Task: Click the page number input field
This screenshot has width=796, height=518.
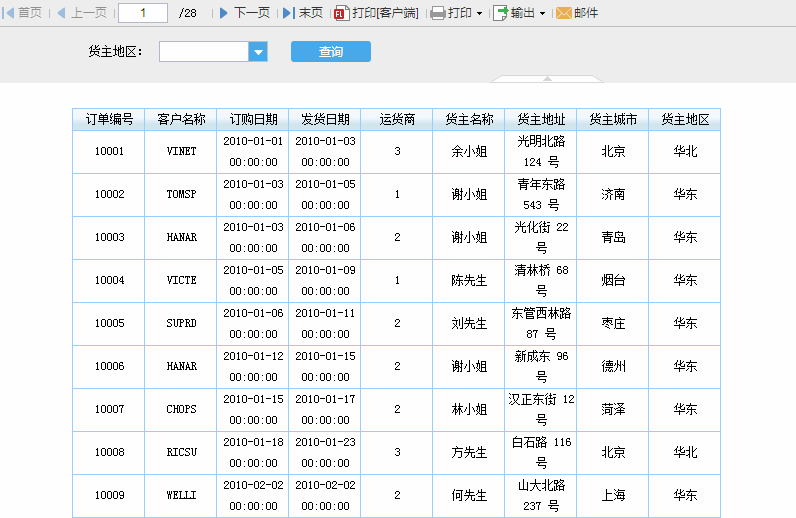Action: click(x=143, y=13)
